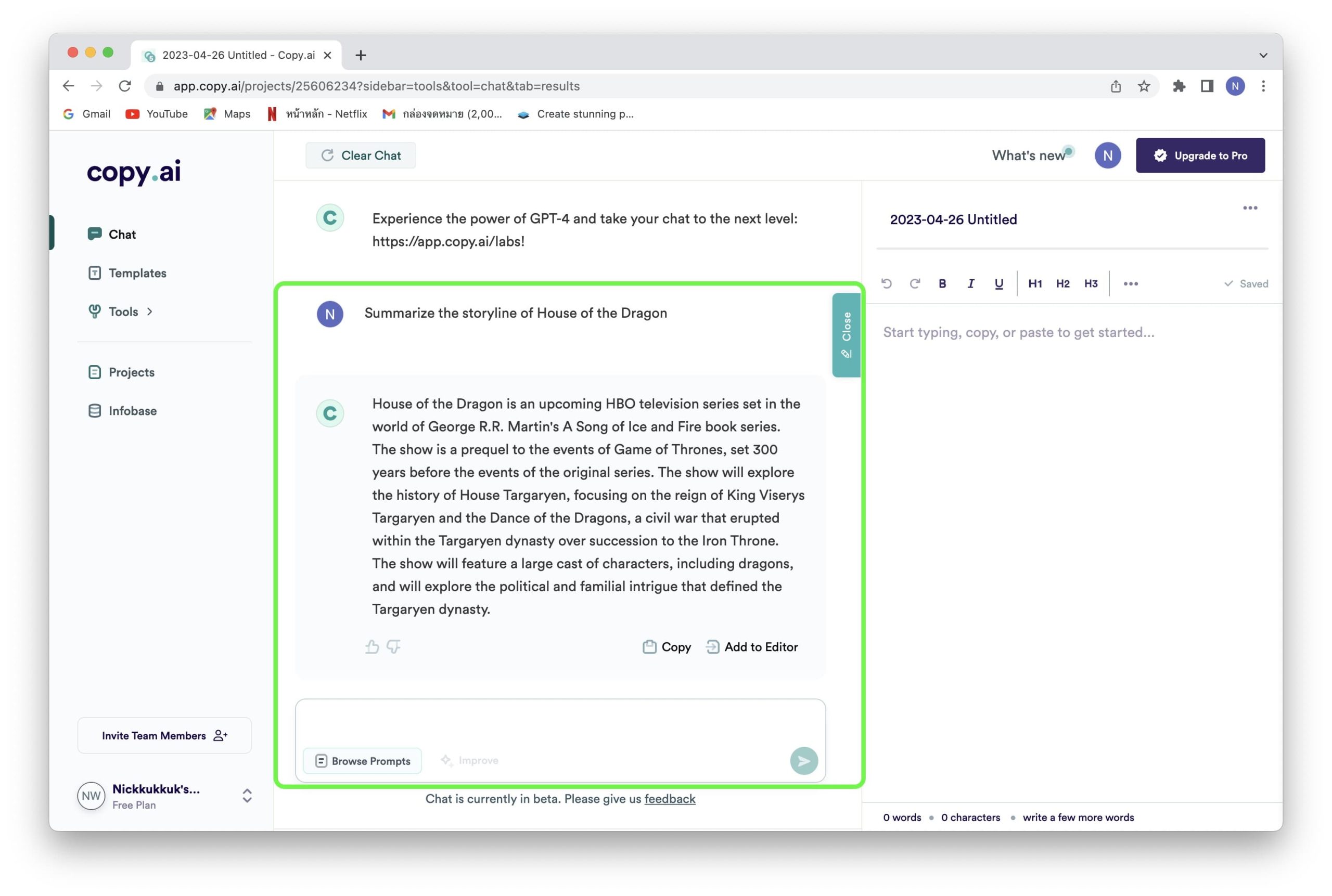
Task: Toggle bold formatting in the editor
Action: coord(942,284)
